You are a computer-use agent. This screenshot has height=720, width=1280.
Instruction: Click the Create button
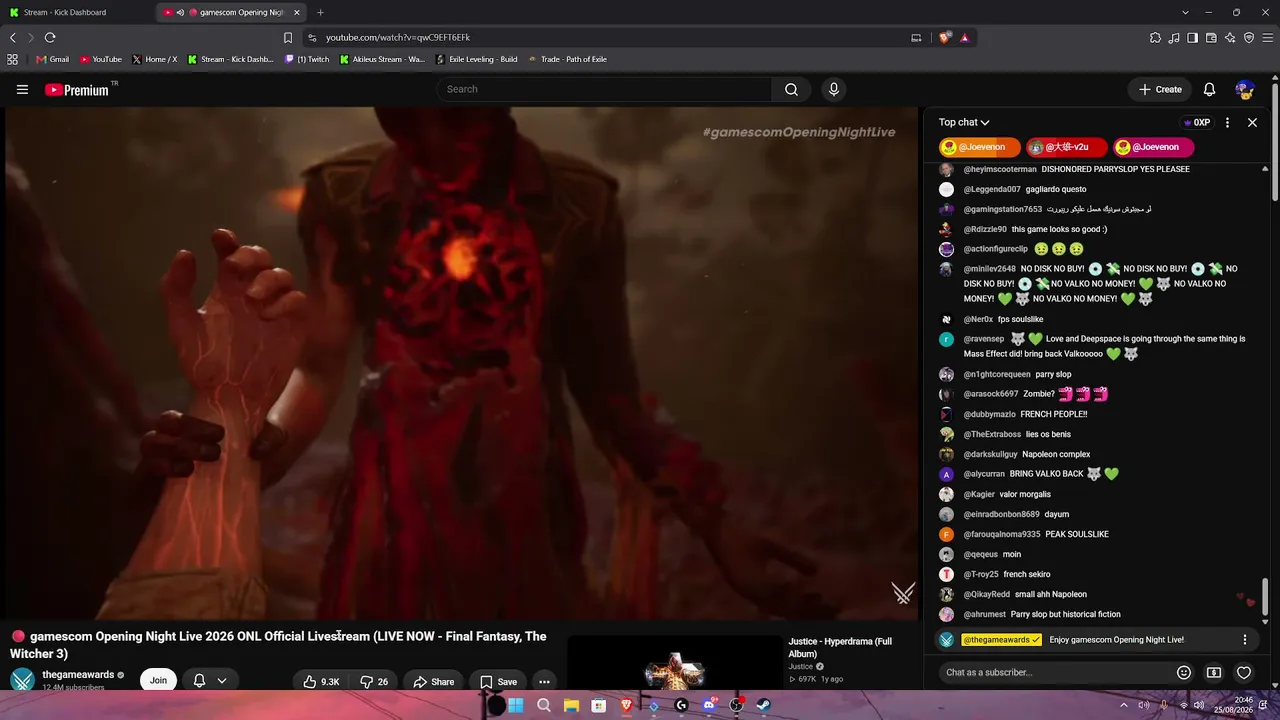(1160, 89)
